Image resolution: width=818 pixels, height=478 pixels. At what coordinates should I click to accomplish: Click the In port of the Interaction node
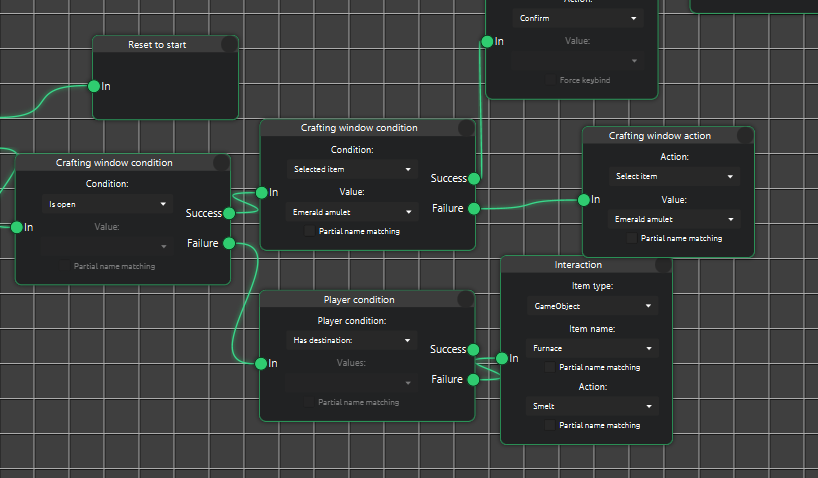[502, 358]
